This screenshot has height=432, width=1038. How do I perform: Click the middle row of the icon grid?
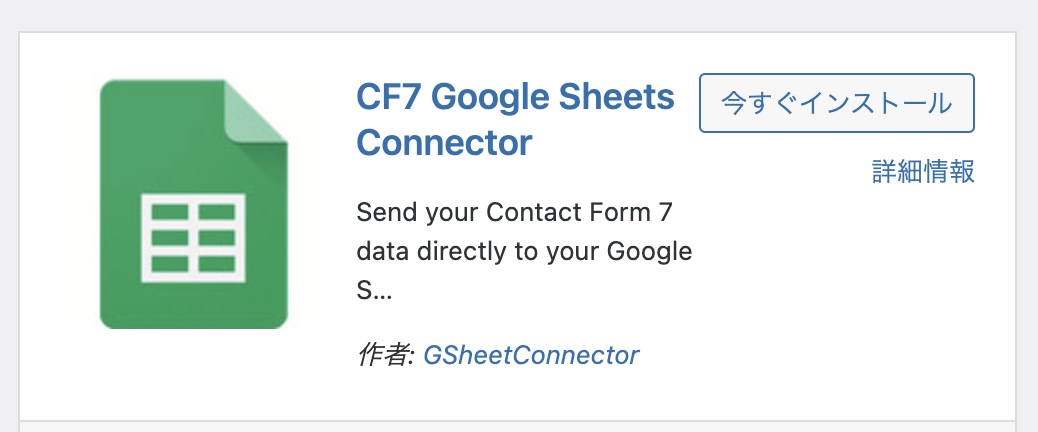(192, 239)
